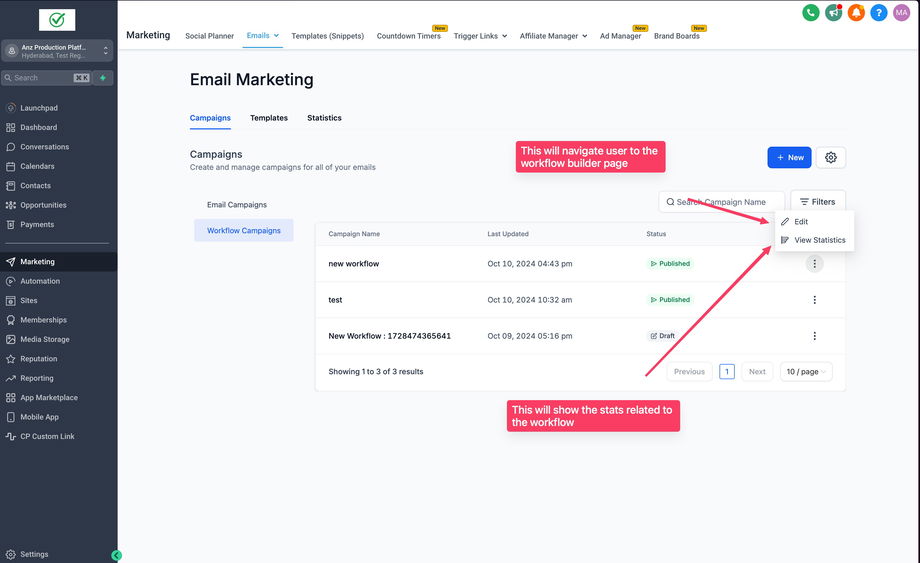The height and width of the screenshot is (563, 920).
Task: Open Dashboard from sidebar
Action: point(39,127)
